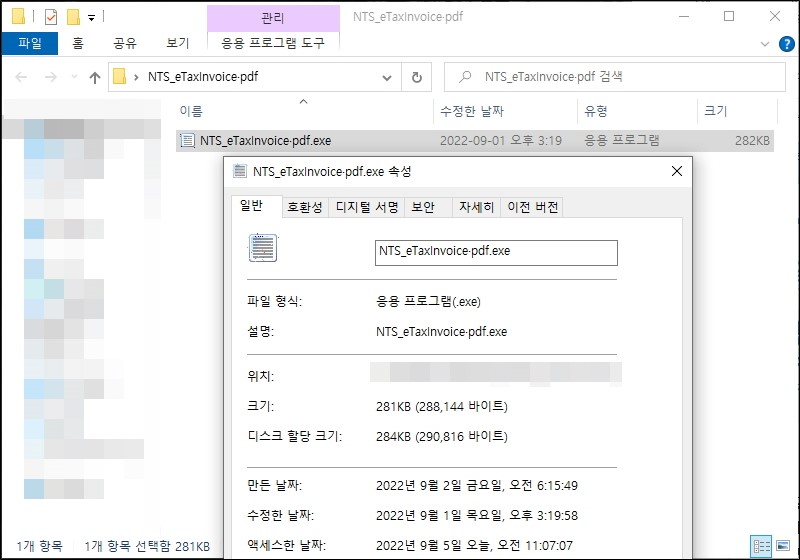Open the 자세히 tab

[x=477, y=207]
